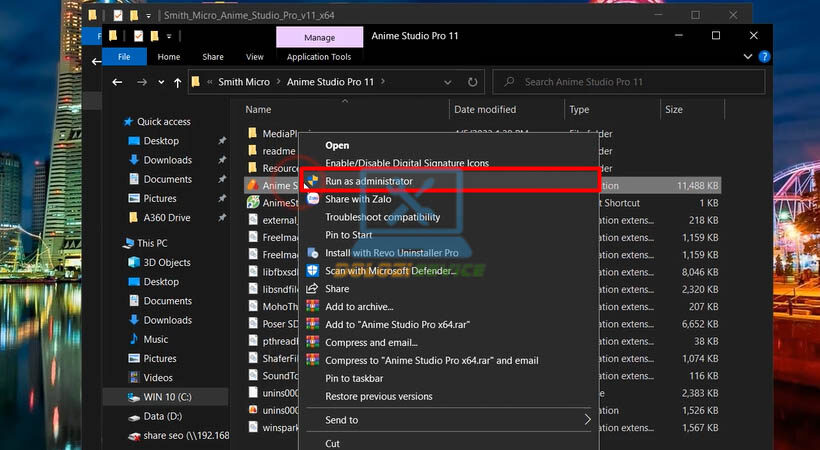Expand the Send to submenu arrow
Image resolution: width=820 pixels, height=450 pixels.
[x=587, y=420]
